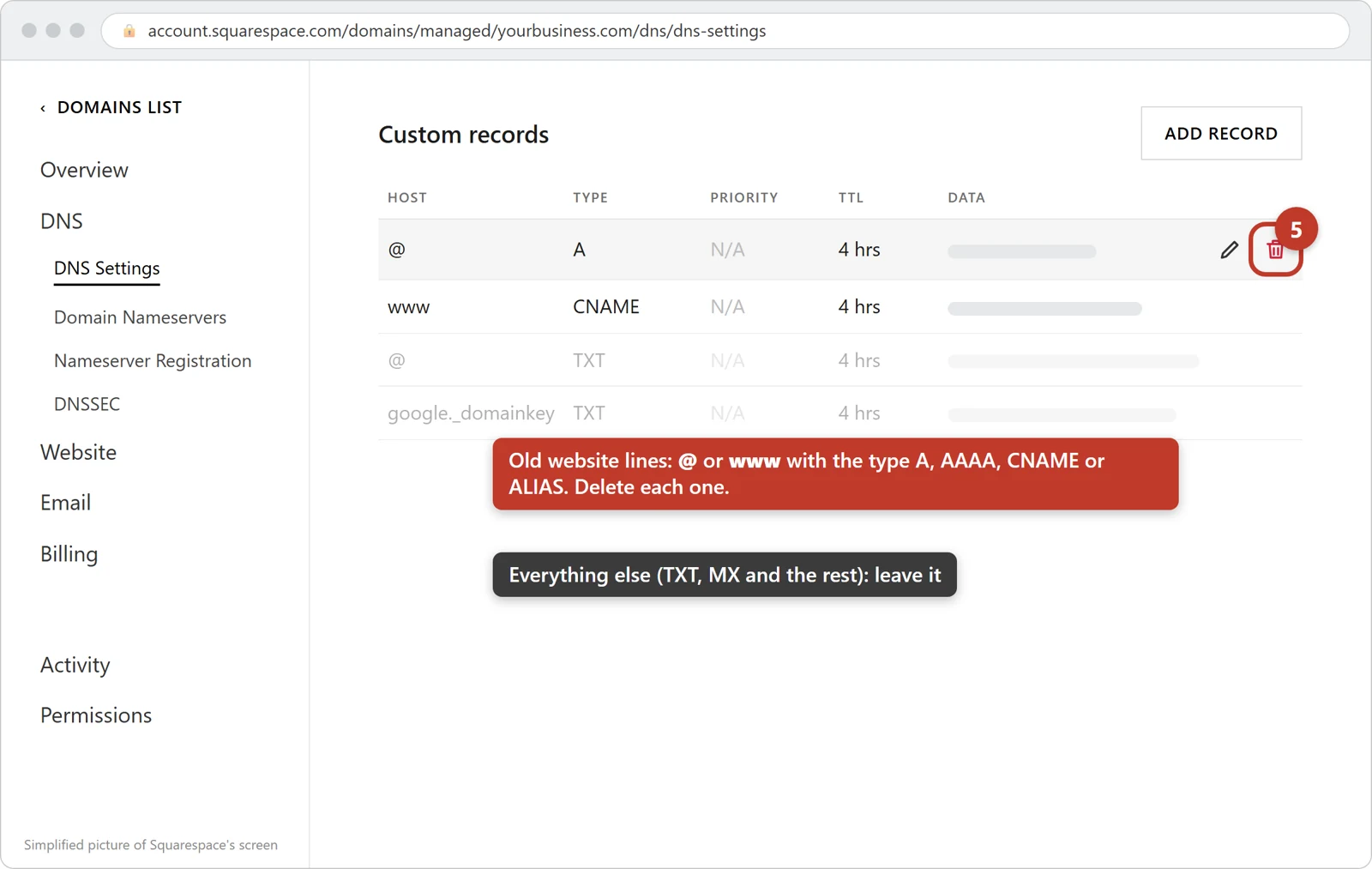Viewport: 1372px width, 869px height.
Task: Open Overview in the sidebar
Action: pos(84,170)
